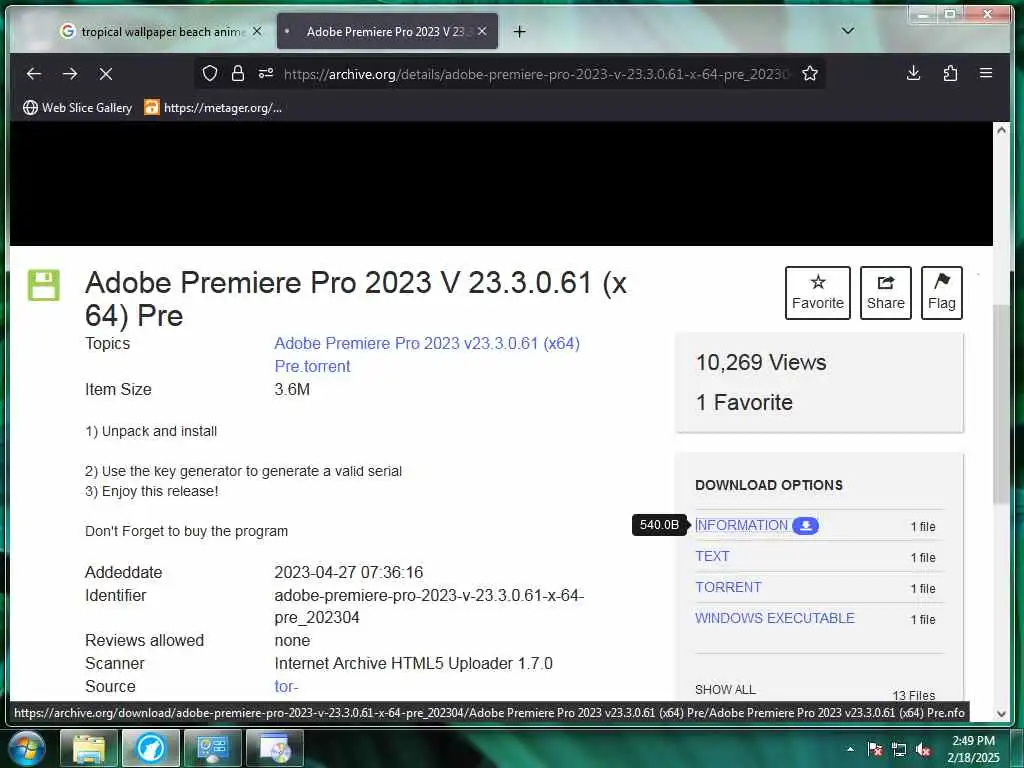Viewport: 1024px width, 768px height.
Task: Click the blue download badge beside INFORMATION
Action: pyautogui.click(x=805, y=526)
